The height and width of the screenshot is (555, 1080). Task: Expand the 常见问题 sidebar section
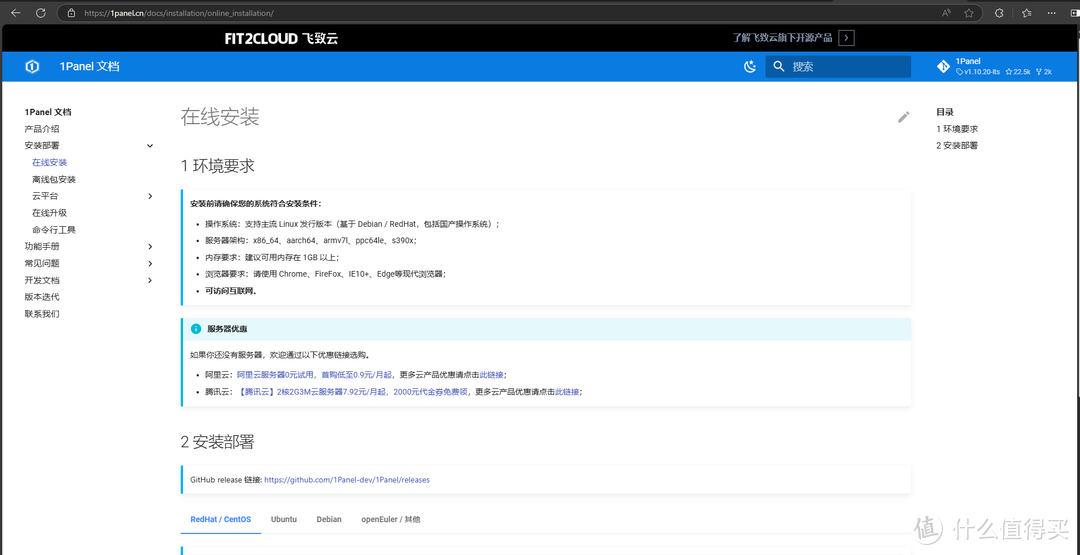pos(150,264)
